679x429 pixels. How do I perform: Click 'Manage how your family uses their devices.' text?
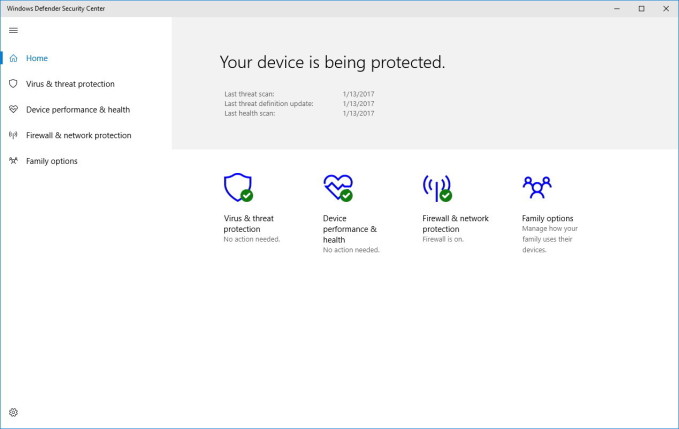(550, 239)
